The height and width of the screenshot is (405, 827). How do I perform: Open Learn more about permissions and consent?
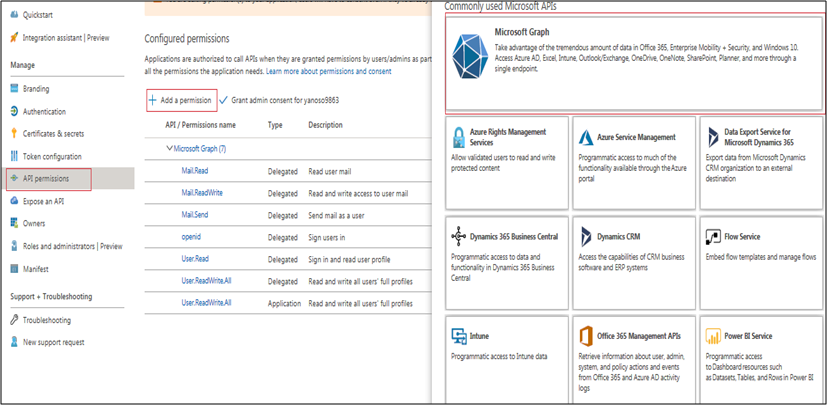coord(329,72)
